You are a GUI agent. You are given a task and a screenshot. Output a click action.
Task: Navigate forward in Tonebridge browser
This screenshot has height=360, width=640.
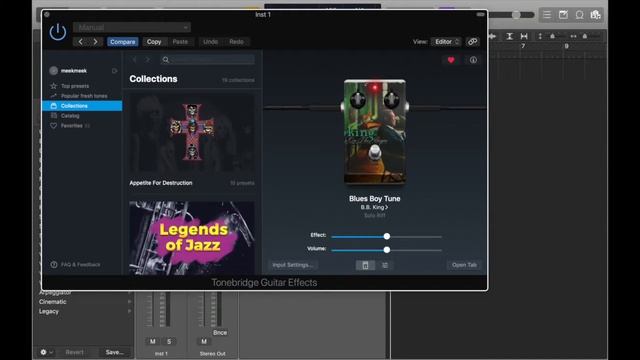pyautogui.click(x=148, y=60)
